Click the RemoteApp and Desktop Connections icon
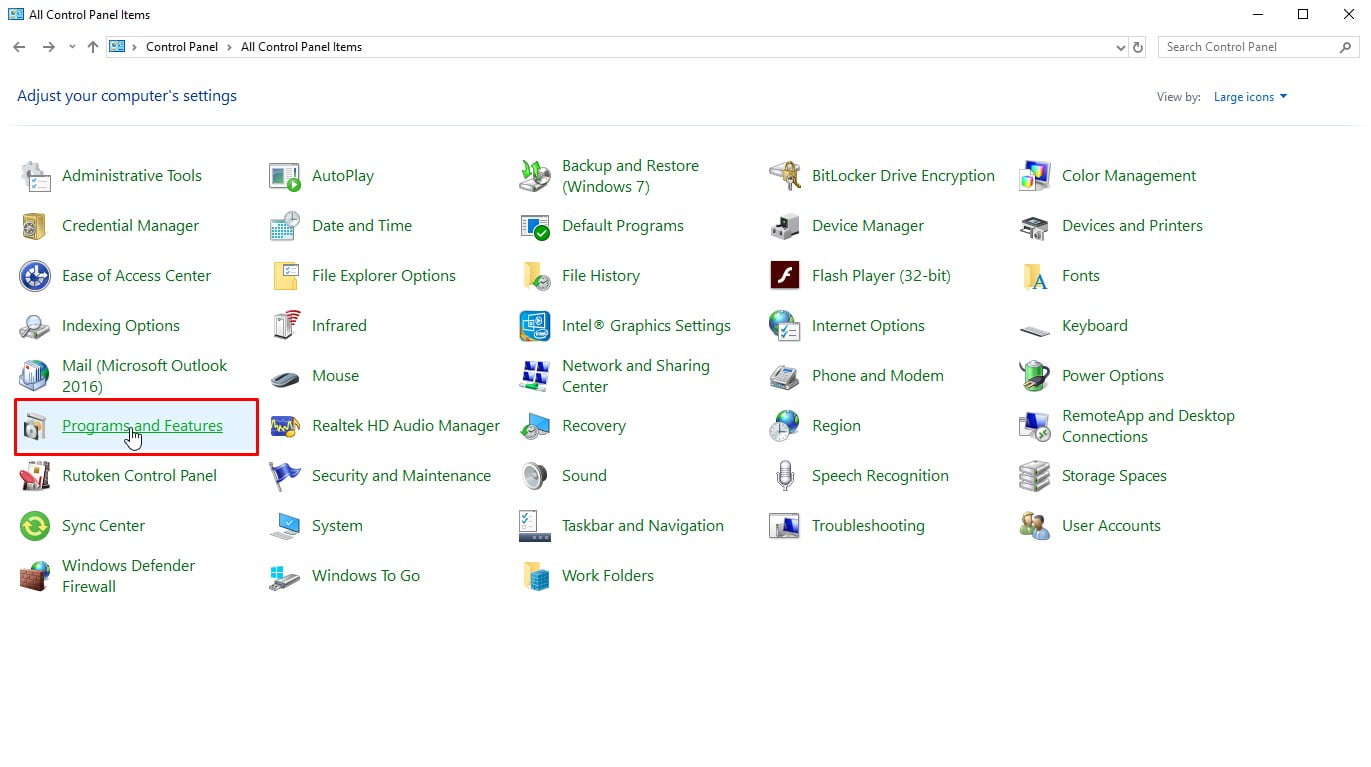Image resolution: width=1371 pixels, height=767 pixels. pos(1035,426)
